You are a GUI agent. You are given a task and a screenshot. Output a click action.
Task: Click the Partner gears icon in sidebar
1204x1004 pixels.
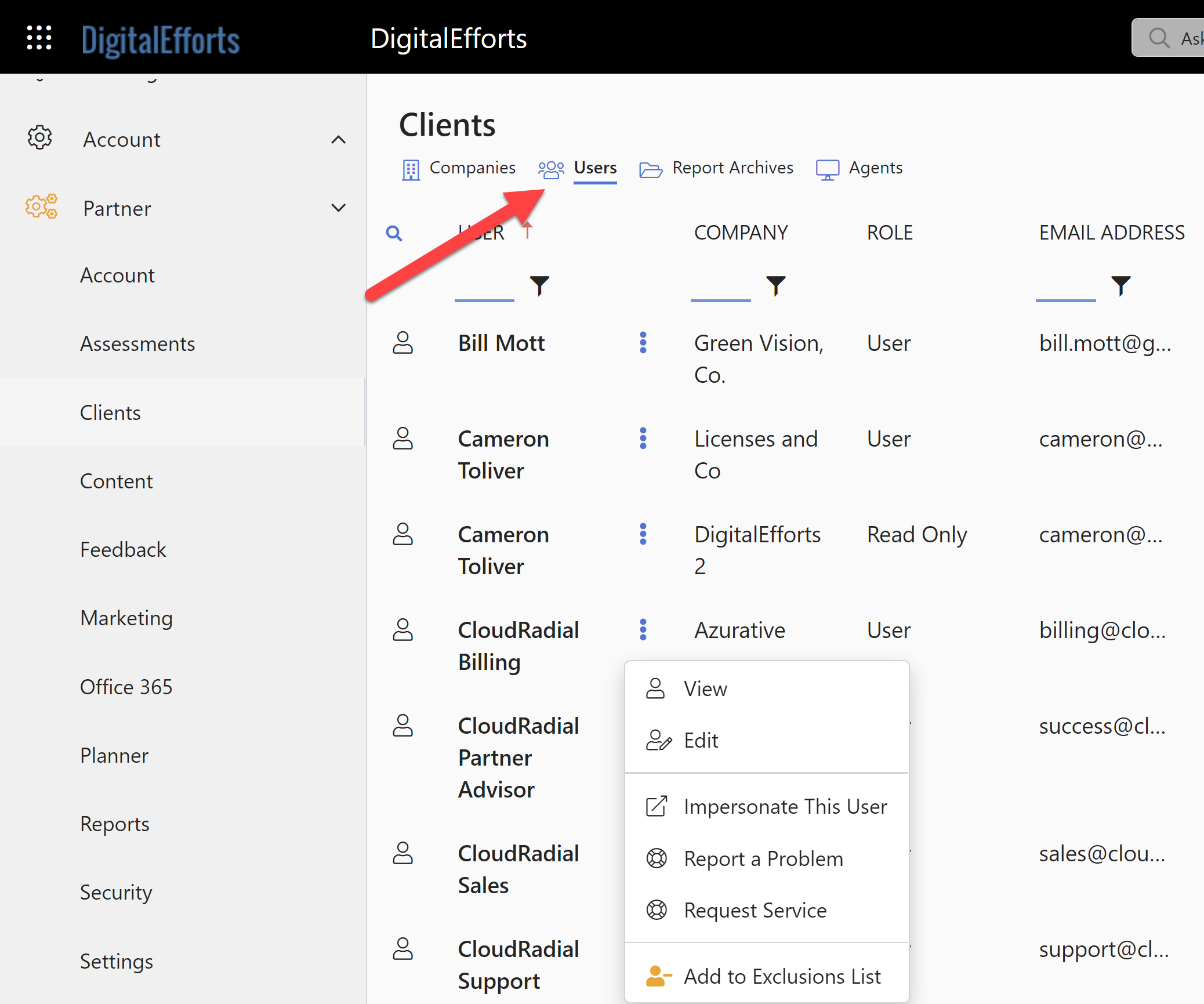click(x=41, y=206)
